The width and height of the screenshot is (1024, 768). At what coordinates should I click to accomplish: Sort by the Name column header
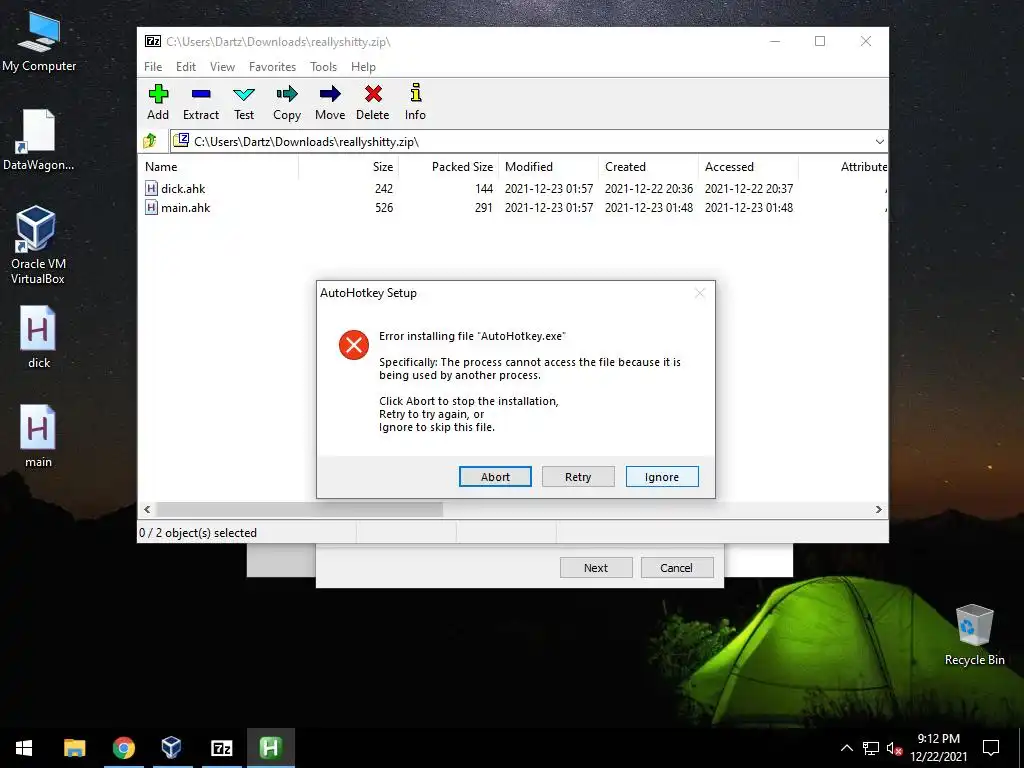point(218,167)
